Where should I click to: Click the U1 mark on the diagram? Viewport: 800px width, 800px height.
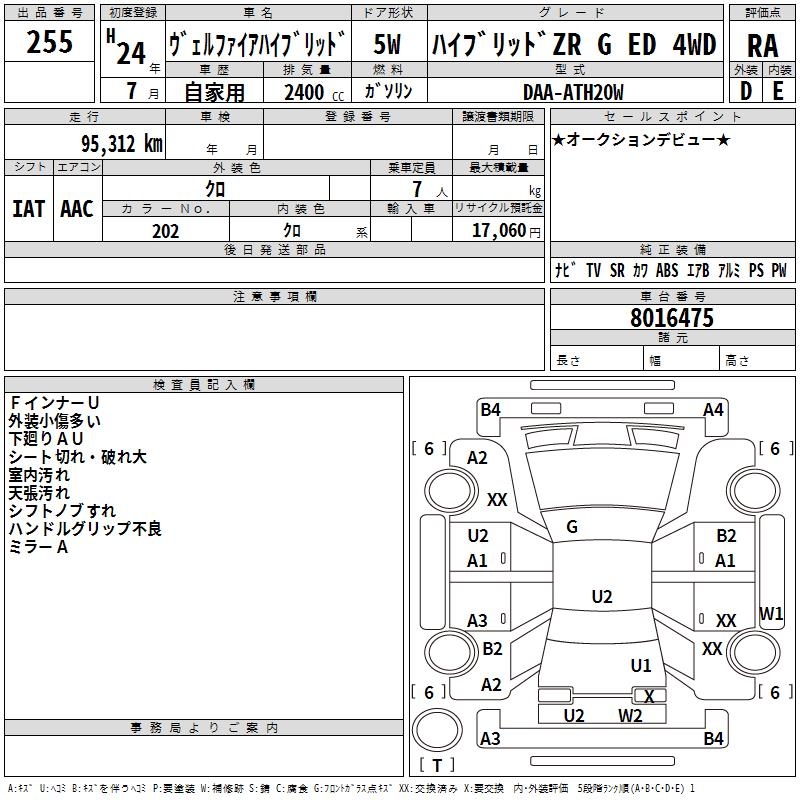click(x=641, y=666)
